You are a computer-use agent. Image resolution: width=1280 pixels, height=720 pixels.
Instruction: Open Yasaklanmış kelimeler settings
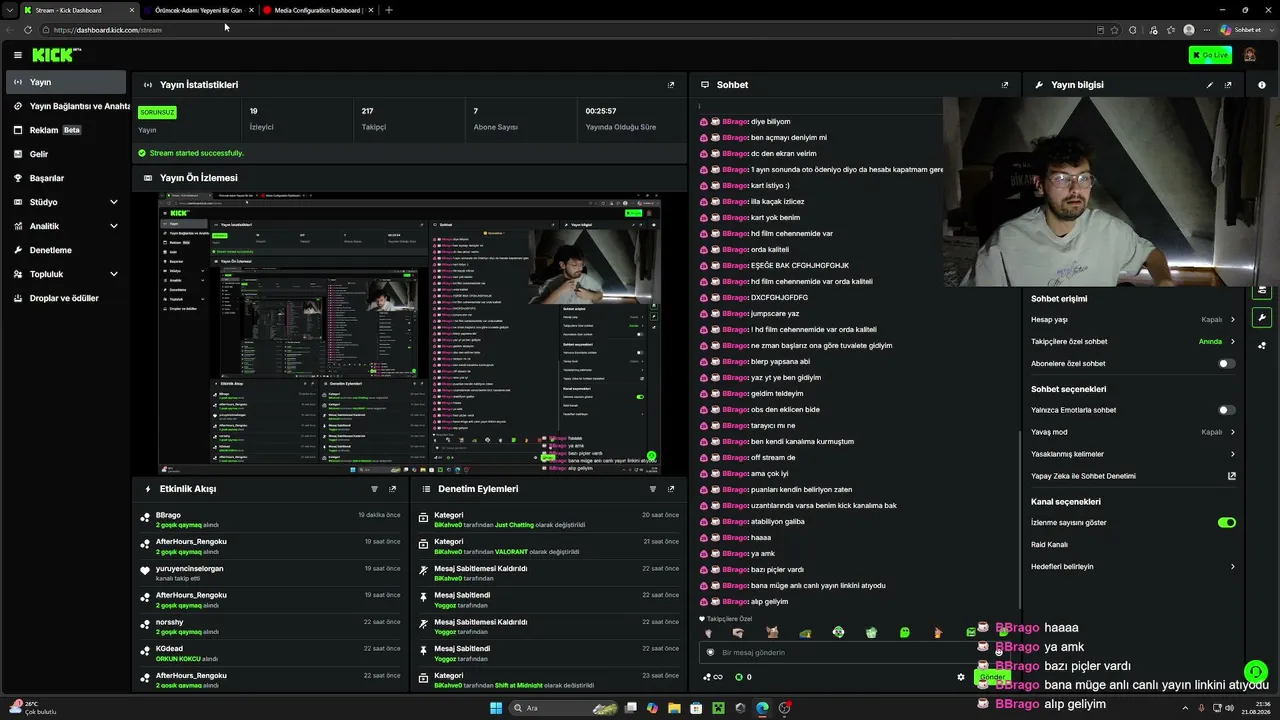pos(1133,454)
